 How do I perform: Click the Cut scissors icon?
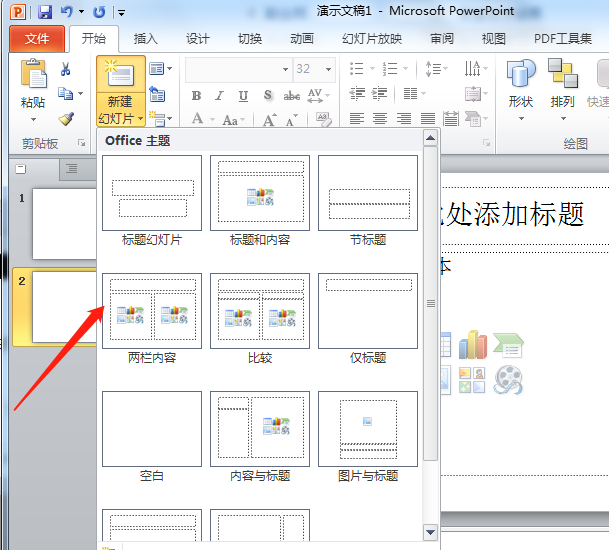click(x=65, y=69)
